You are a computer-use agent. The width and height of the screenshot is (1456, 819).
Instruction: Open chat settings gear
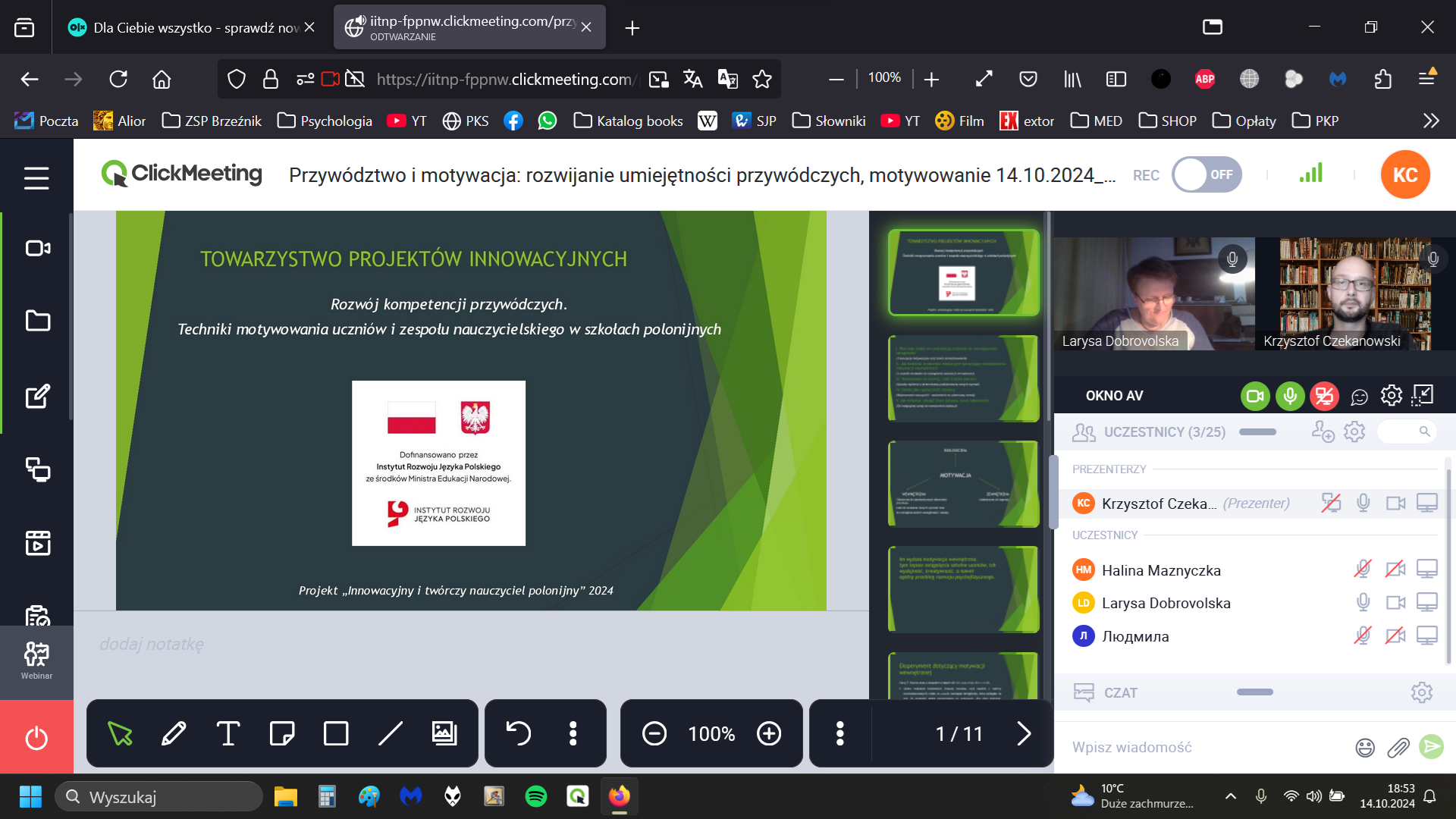(x=1422, y=692)
